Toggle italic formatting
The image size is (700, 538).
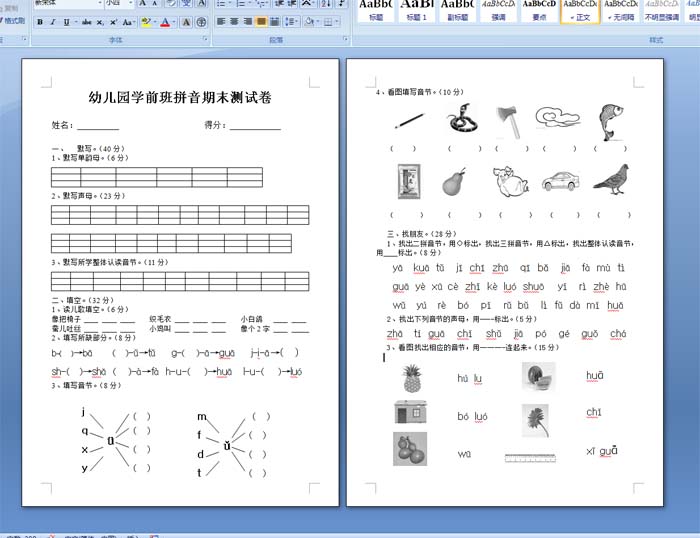tap(53, 22)
